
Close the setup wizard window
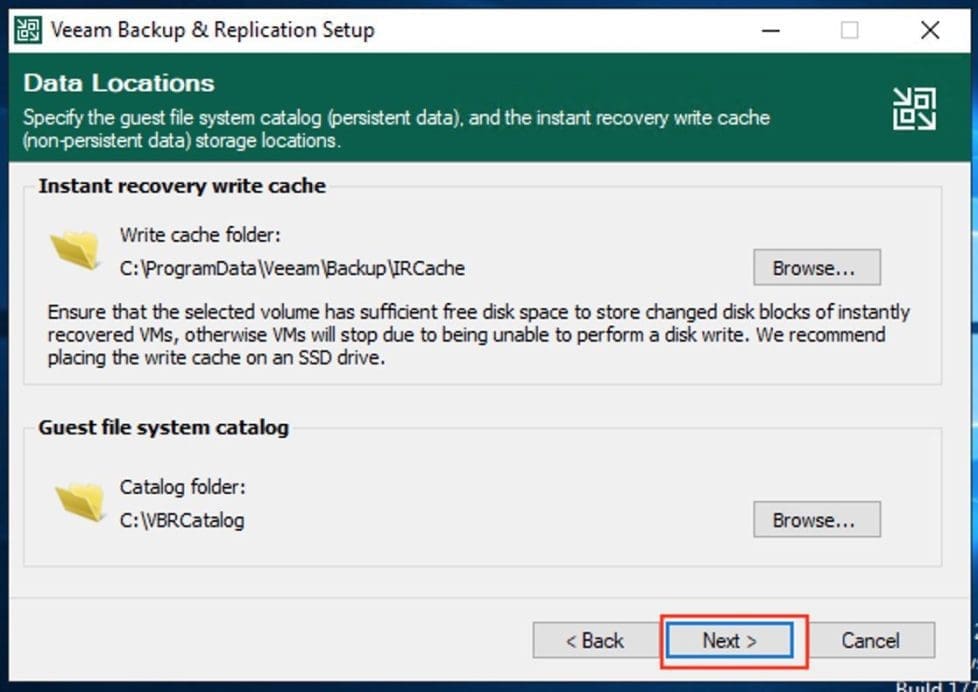coord(930,30)
